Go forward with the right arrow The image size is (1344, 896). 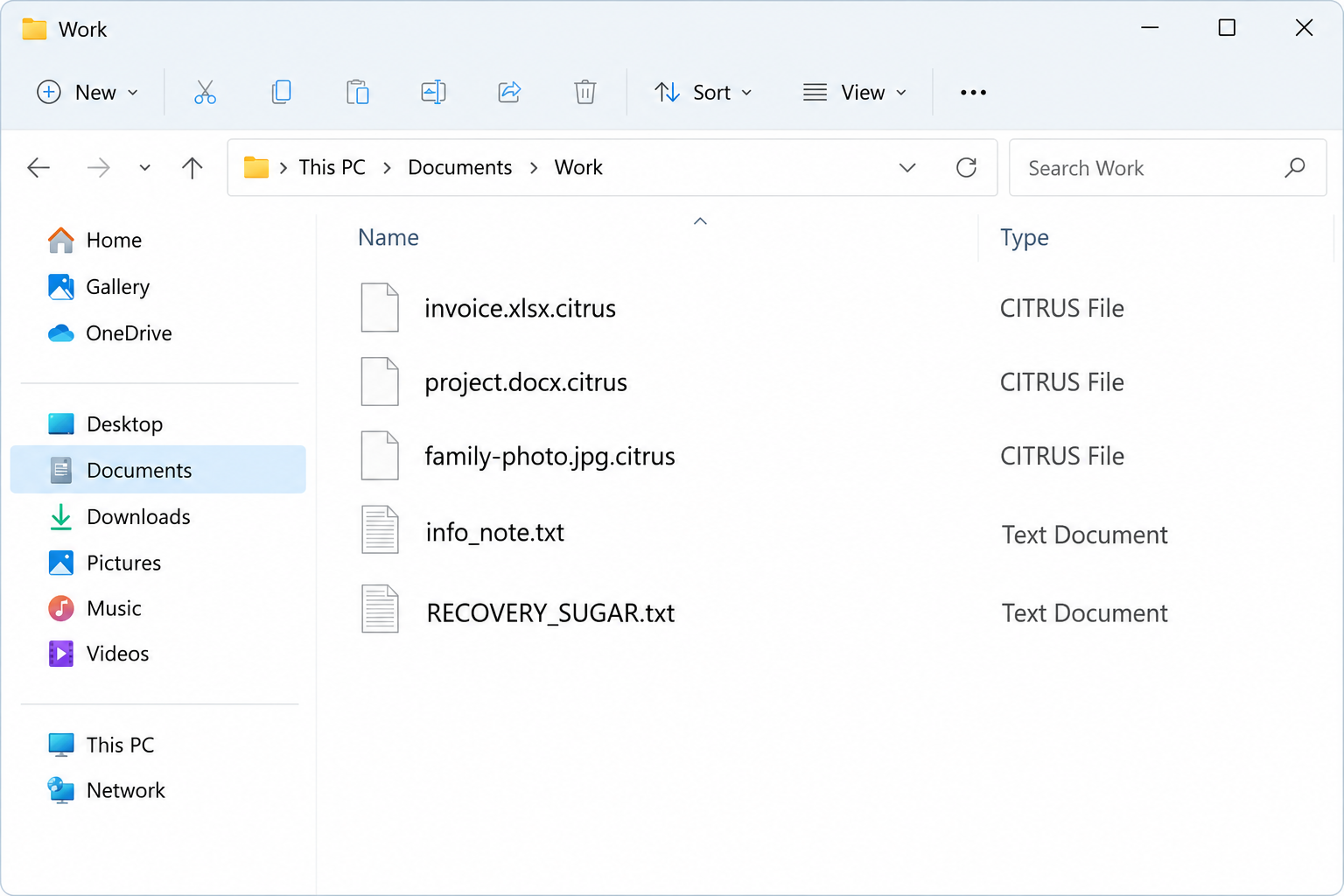99,167
